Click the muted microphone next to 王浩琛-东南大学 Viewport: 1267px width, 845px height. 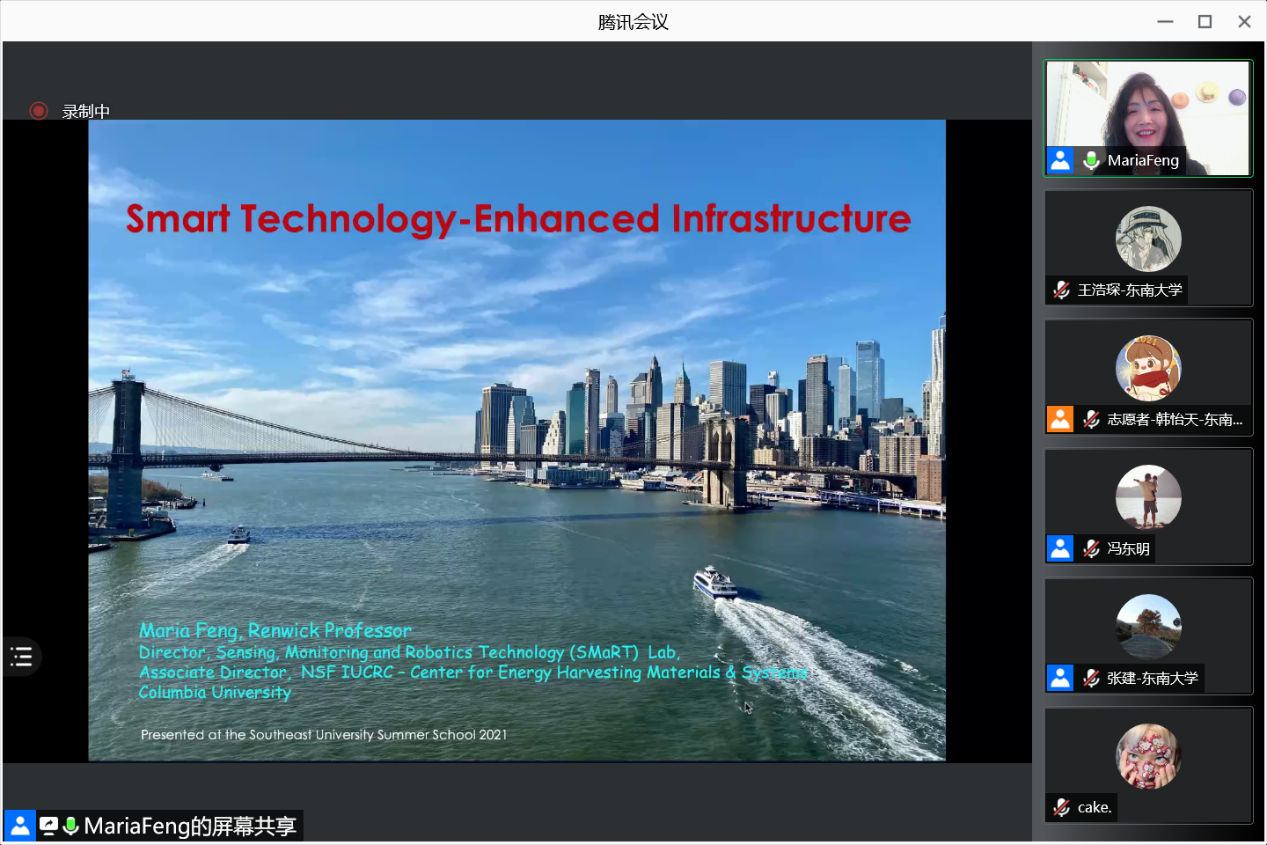[x=1061, y=290]
